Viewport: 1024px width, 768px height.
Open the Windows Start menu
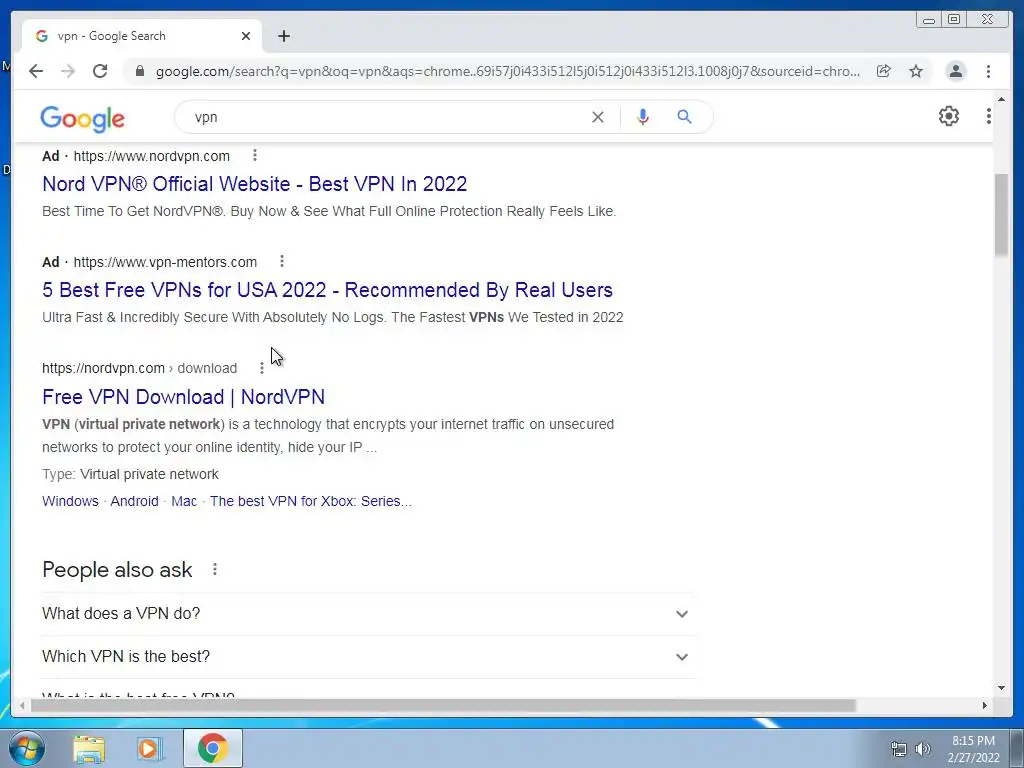[x=26, y=748]
